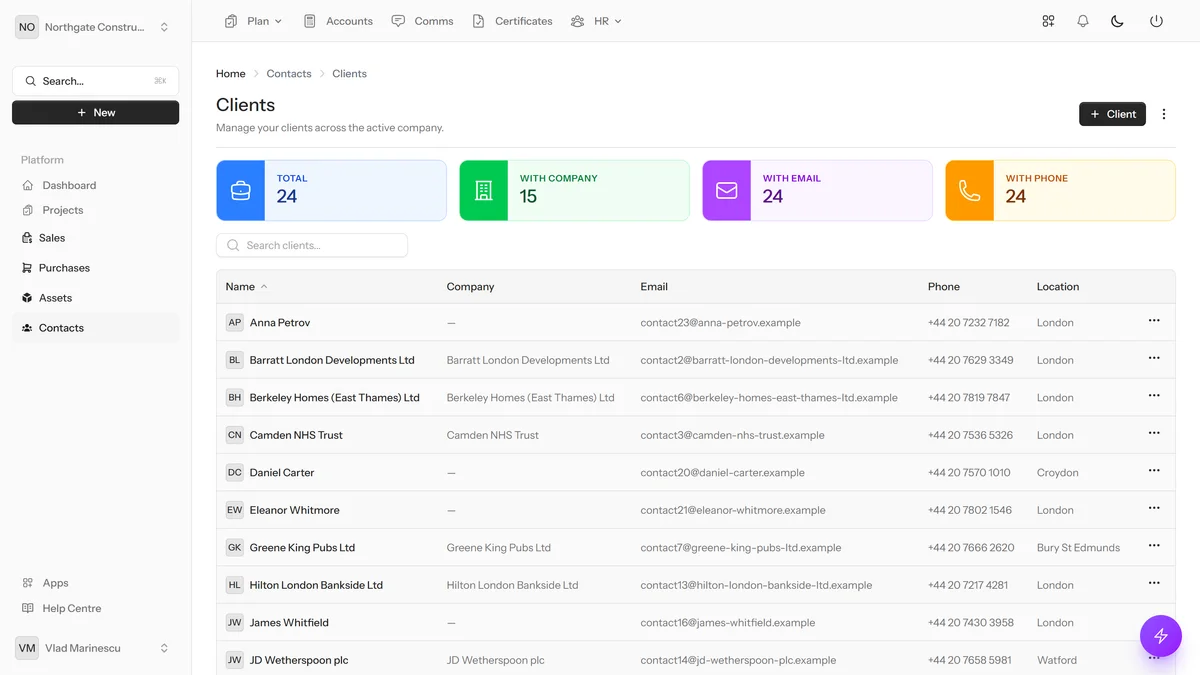Click email contact23@anna-petrov.example

pos(721,323)
